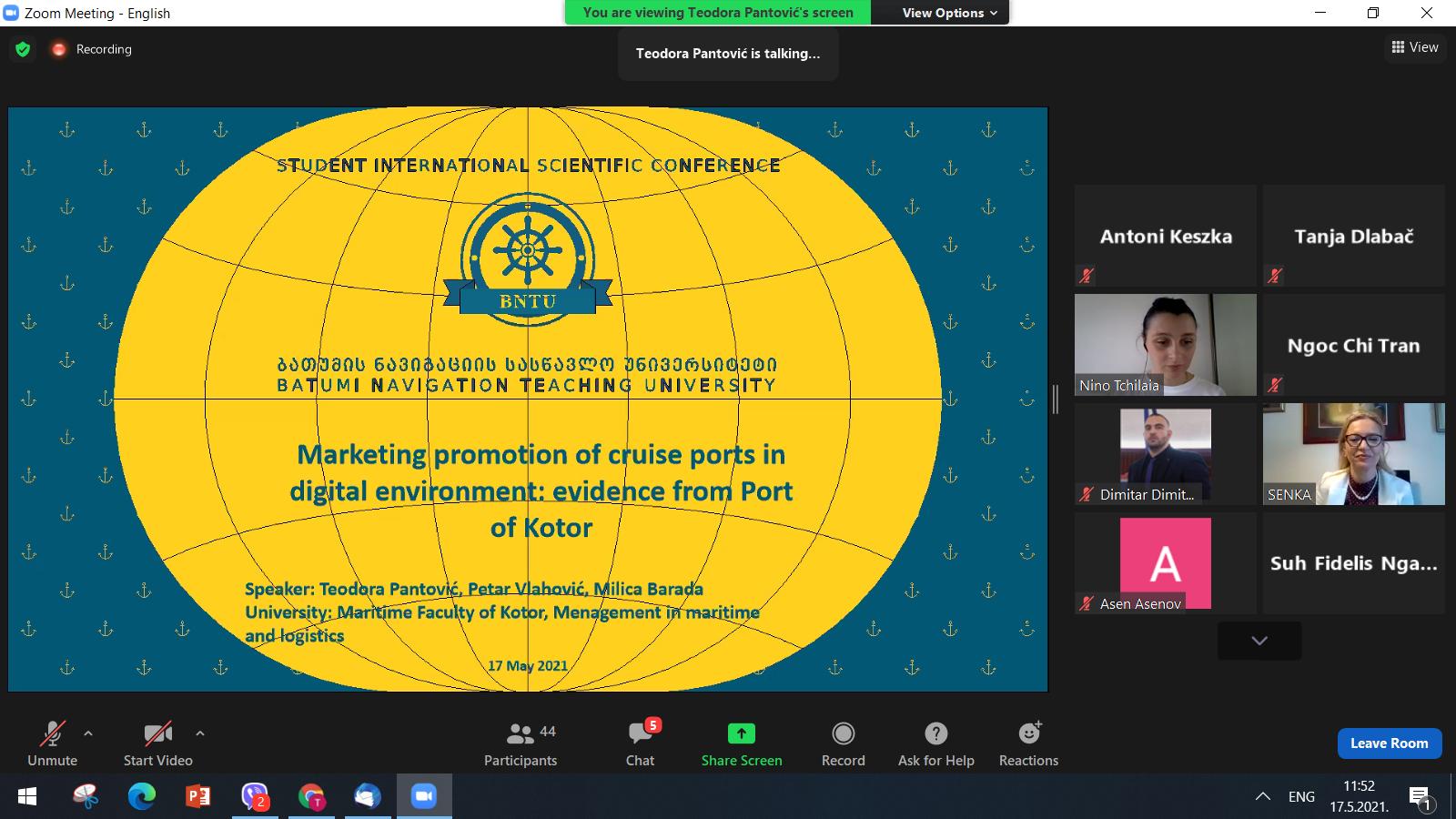The image size is (1456, 819).
Task: Click 'You are viewing Teodora Pantović's screen' banner
Action: [718, 13]
